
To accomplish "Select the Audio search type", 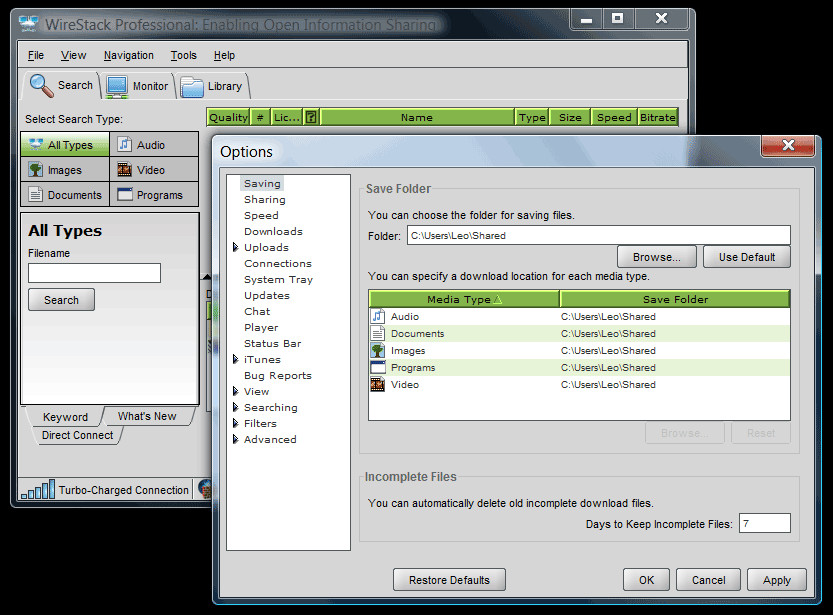I will pyautogui.click(x=154, y=144).
